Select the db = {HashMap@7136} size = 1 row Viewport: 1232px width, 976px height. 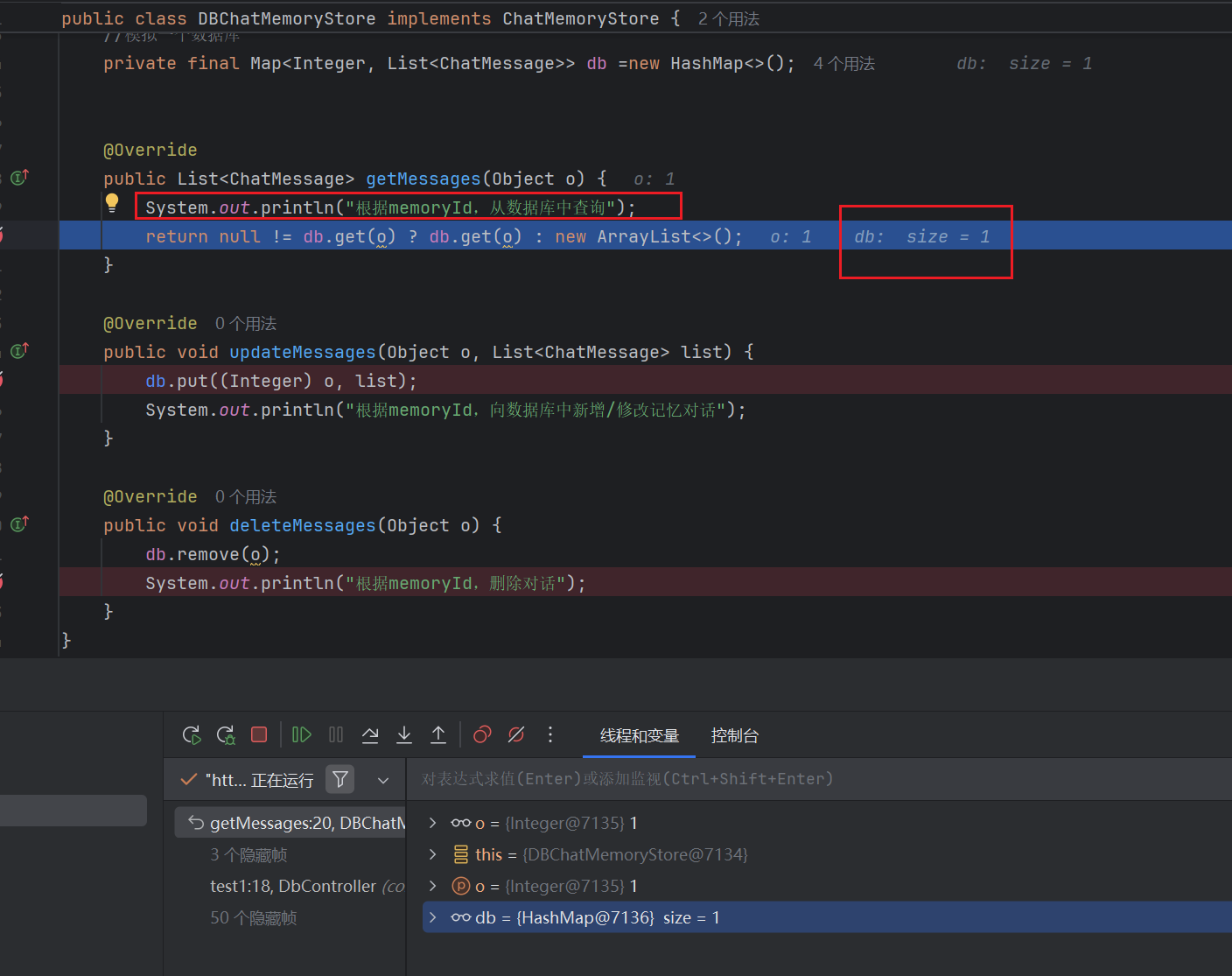pos(827,917)
